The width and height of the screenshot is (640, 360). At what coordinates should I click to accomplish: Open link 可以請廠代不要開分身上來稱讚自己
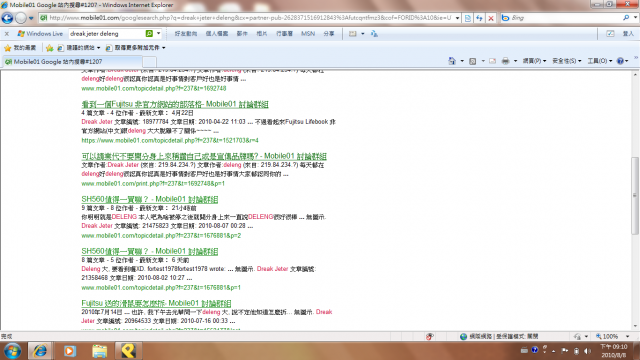204,156
